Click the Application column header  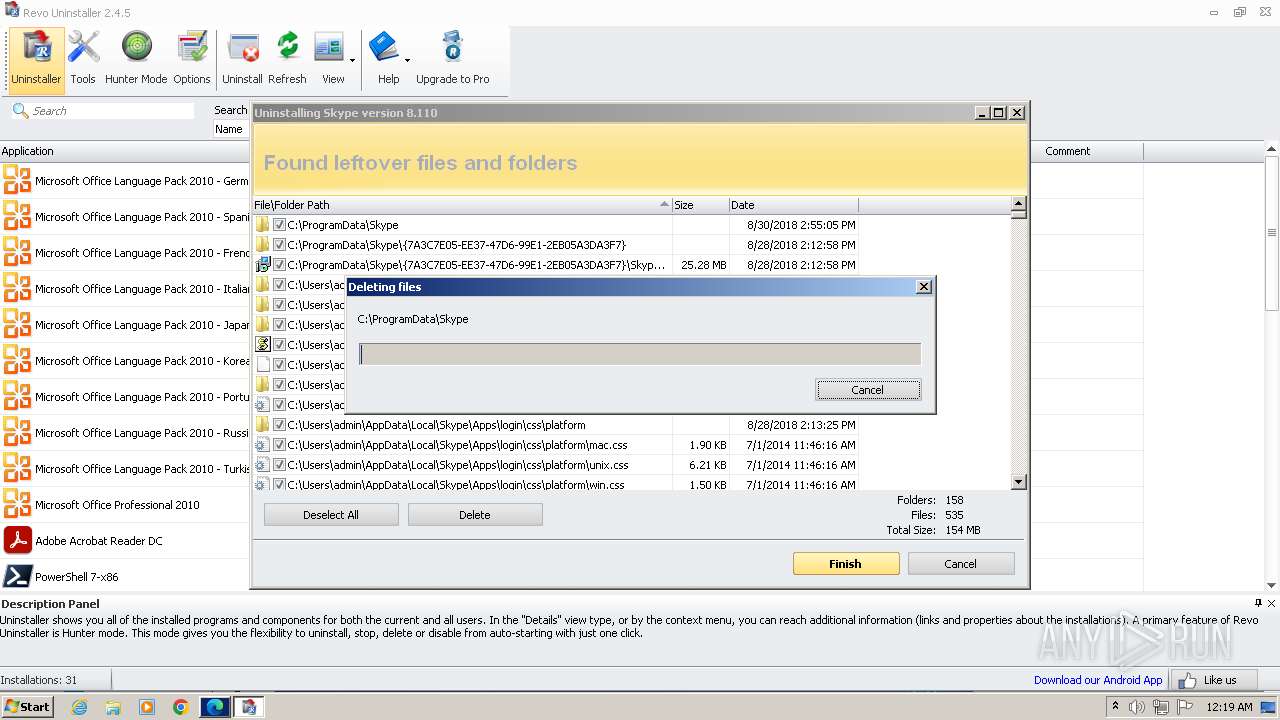[125, 151]
